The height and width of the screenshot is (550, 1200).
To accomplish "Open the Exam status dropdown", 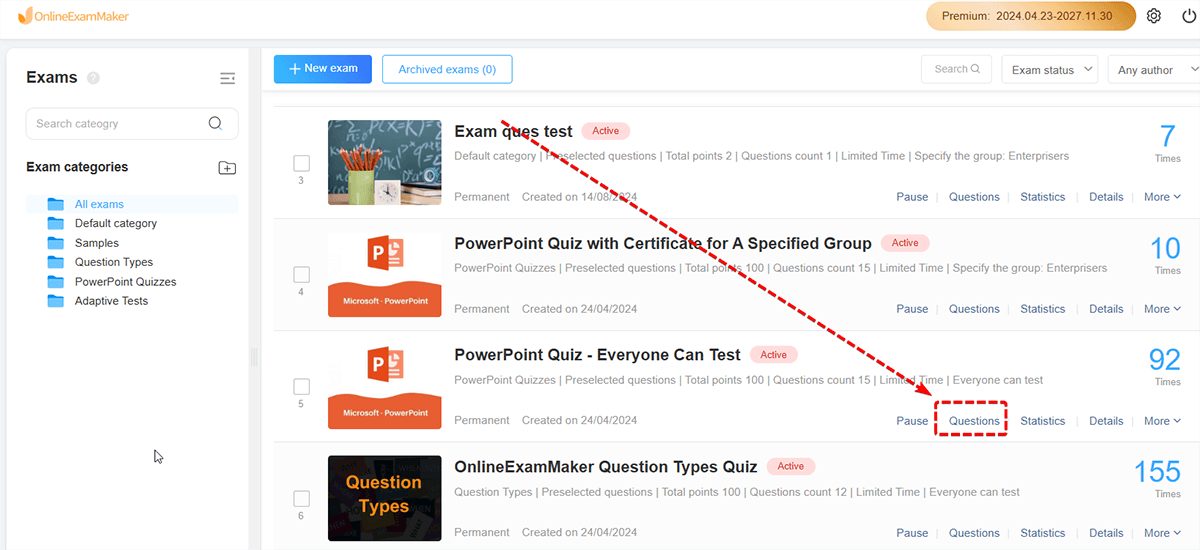I will coord(1049,70).
